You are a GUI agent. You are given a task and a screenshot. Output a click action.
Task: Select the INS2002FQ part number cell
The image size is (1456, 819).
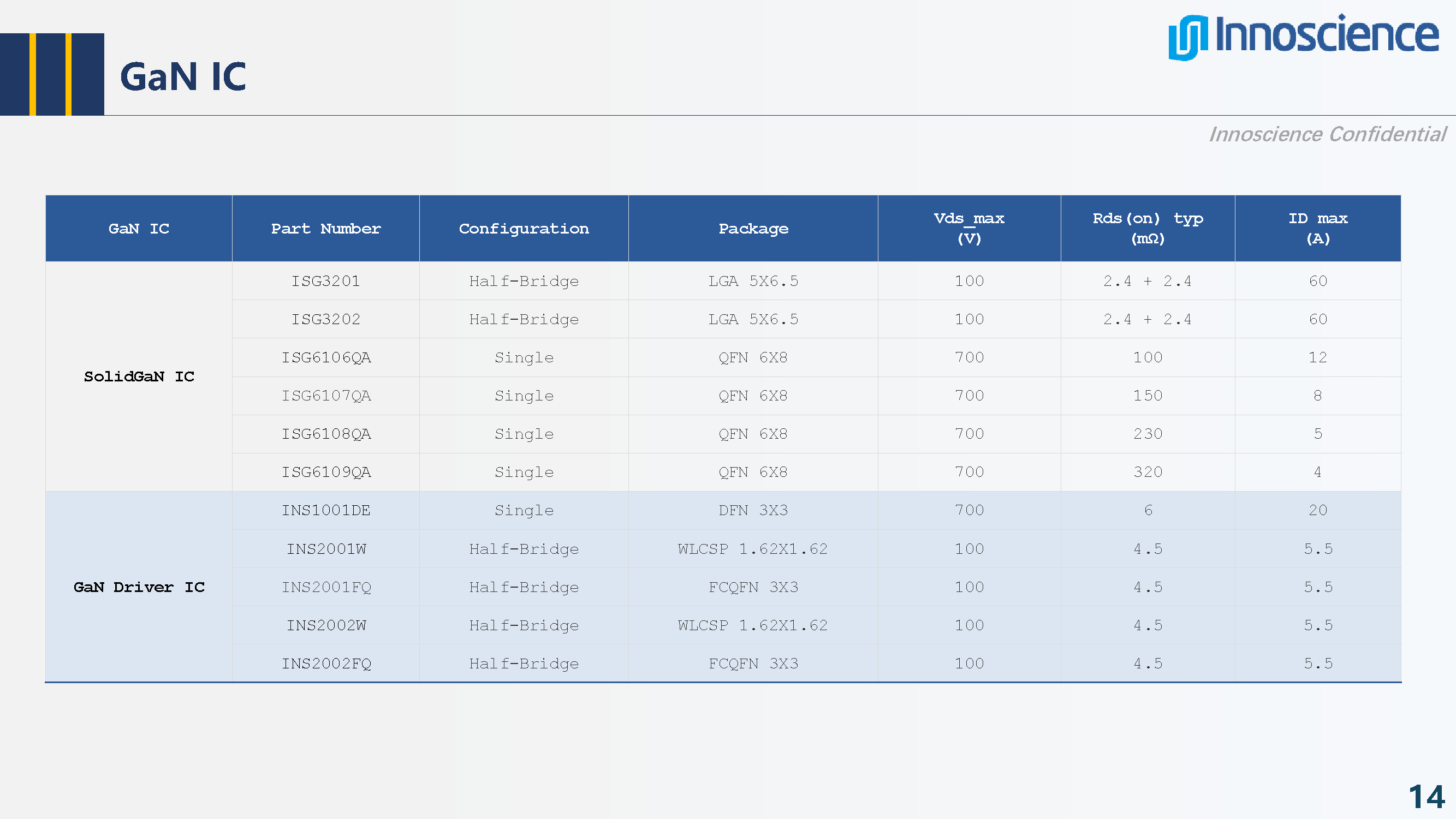(x=326, y=663)
